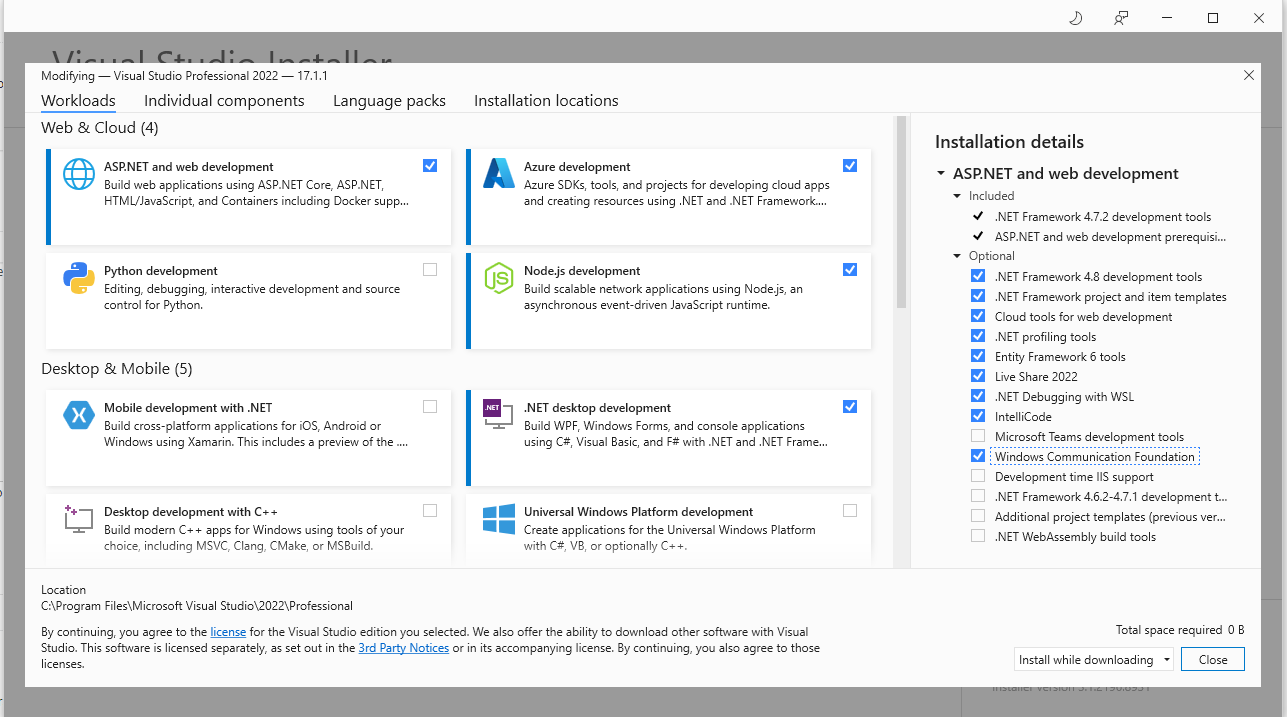This screenshot has height=717, width=1287.
Task: Enable the Python development workload checkbox
Action: coord(430,269)
